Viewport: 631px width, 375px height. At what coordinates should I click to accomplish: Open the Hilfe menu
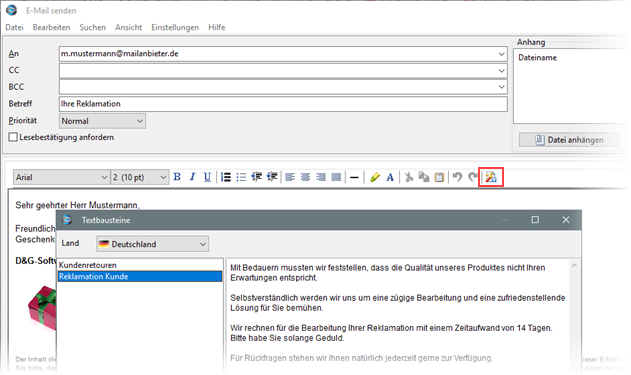click(217, 27)
